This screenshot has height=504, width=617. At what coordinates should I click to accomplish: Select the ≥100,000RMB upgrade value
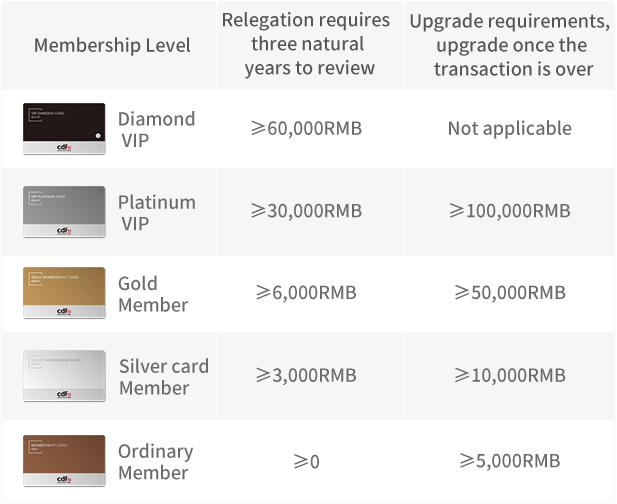tap(509, 212)
